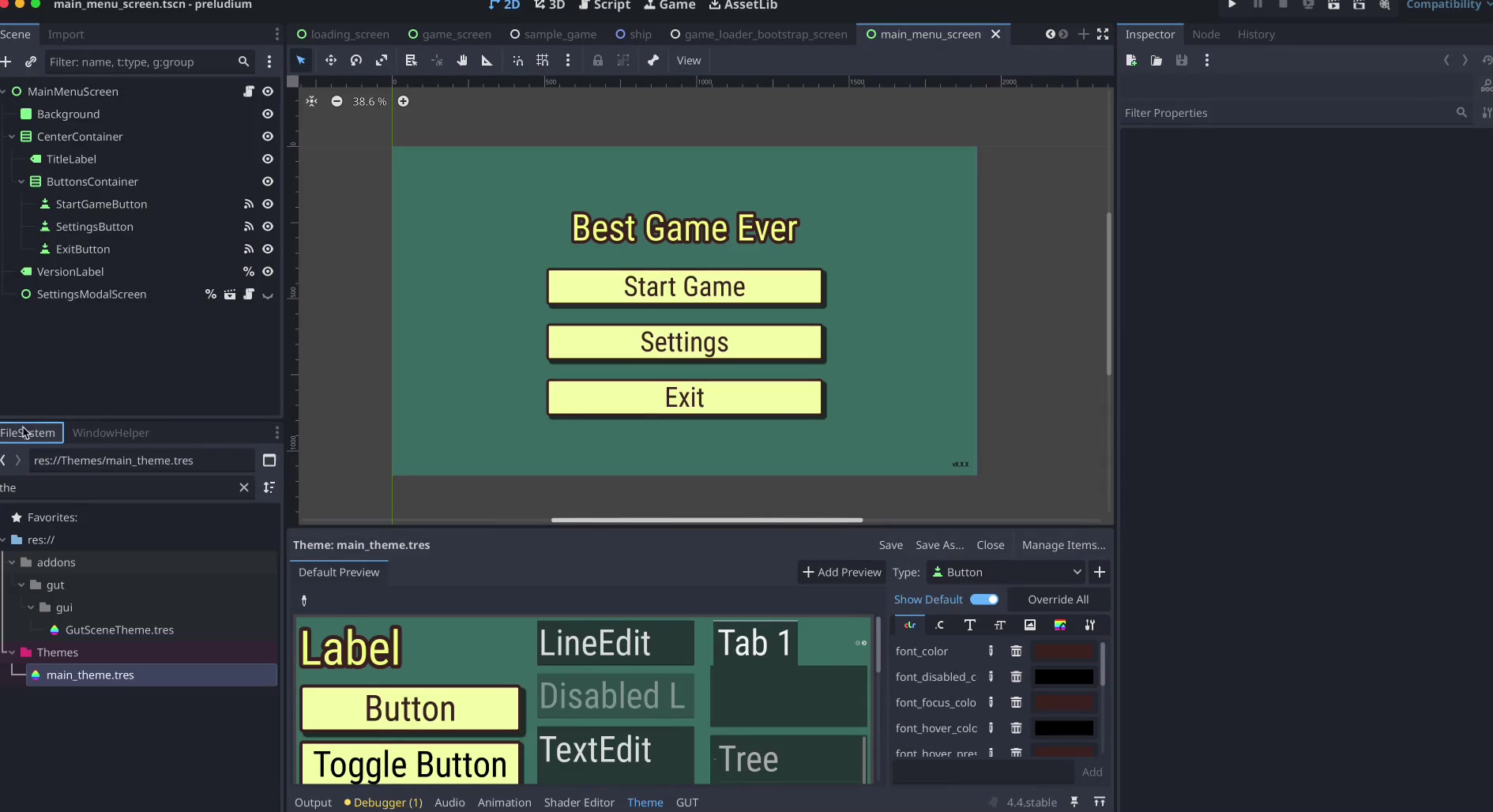Screen dimensions: 1493x812
Task: Click the Override All button
Action: 1058,600
